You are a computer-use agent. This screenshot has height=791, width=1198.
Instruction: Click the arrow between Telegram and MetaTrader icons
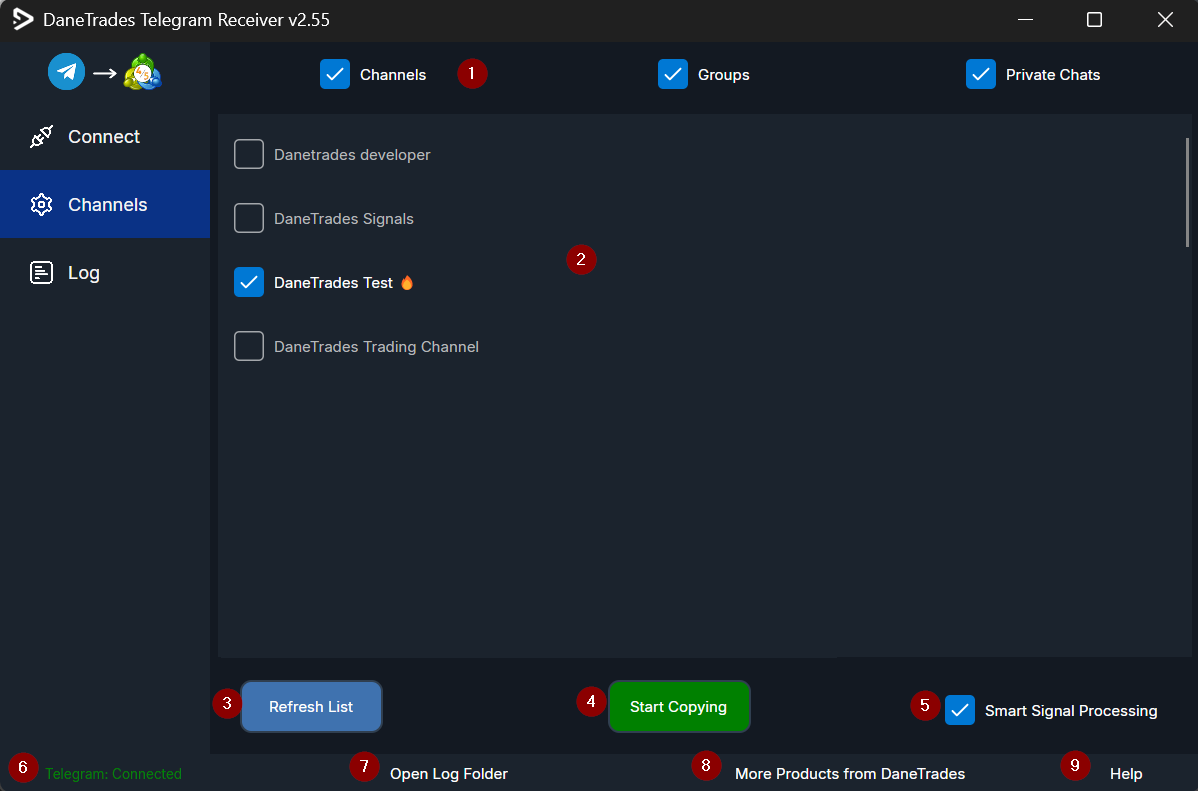point(105,73)
